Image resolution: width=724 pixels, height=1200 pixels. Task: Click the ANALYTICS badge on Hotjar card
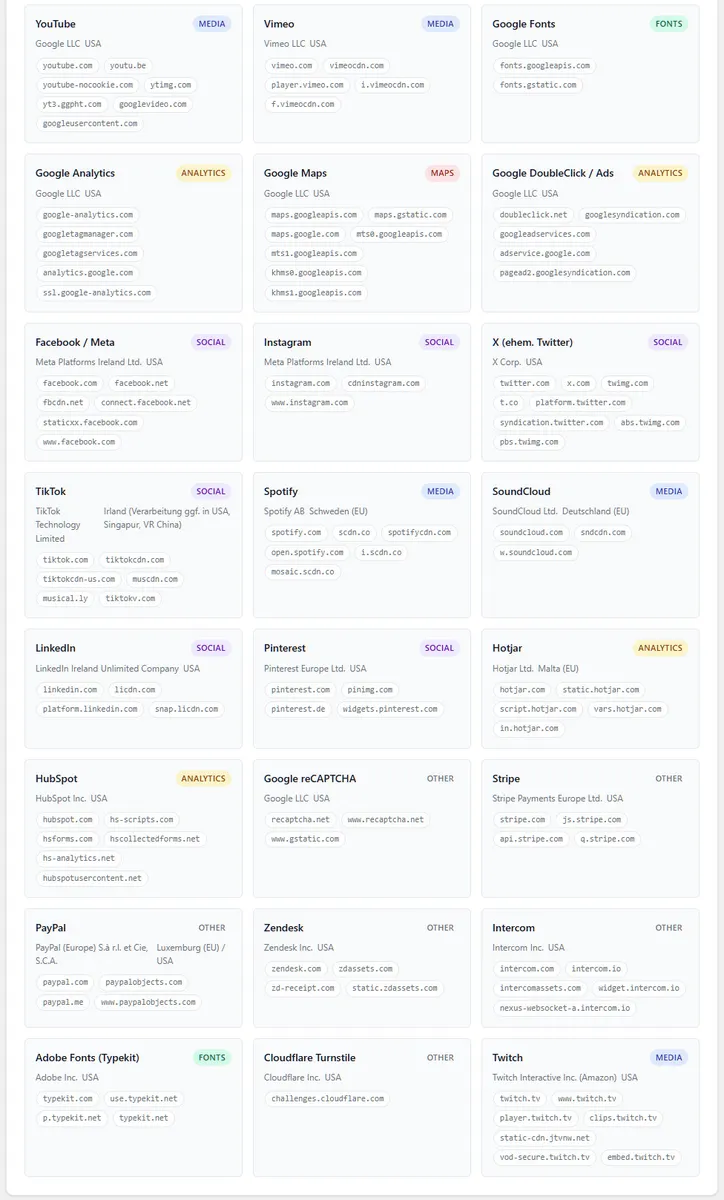coord(660,648)
